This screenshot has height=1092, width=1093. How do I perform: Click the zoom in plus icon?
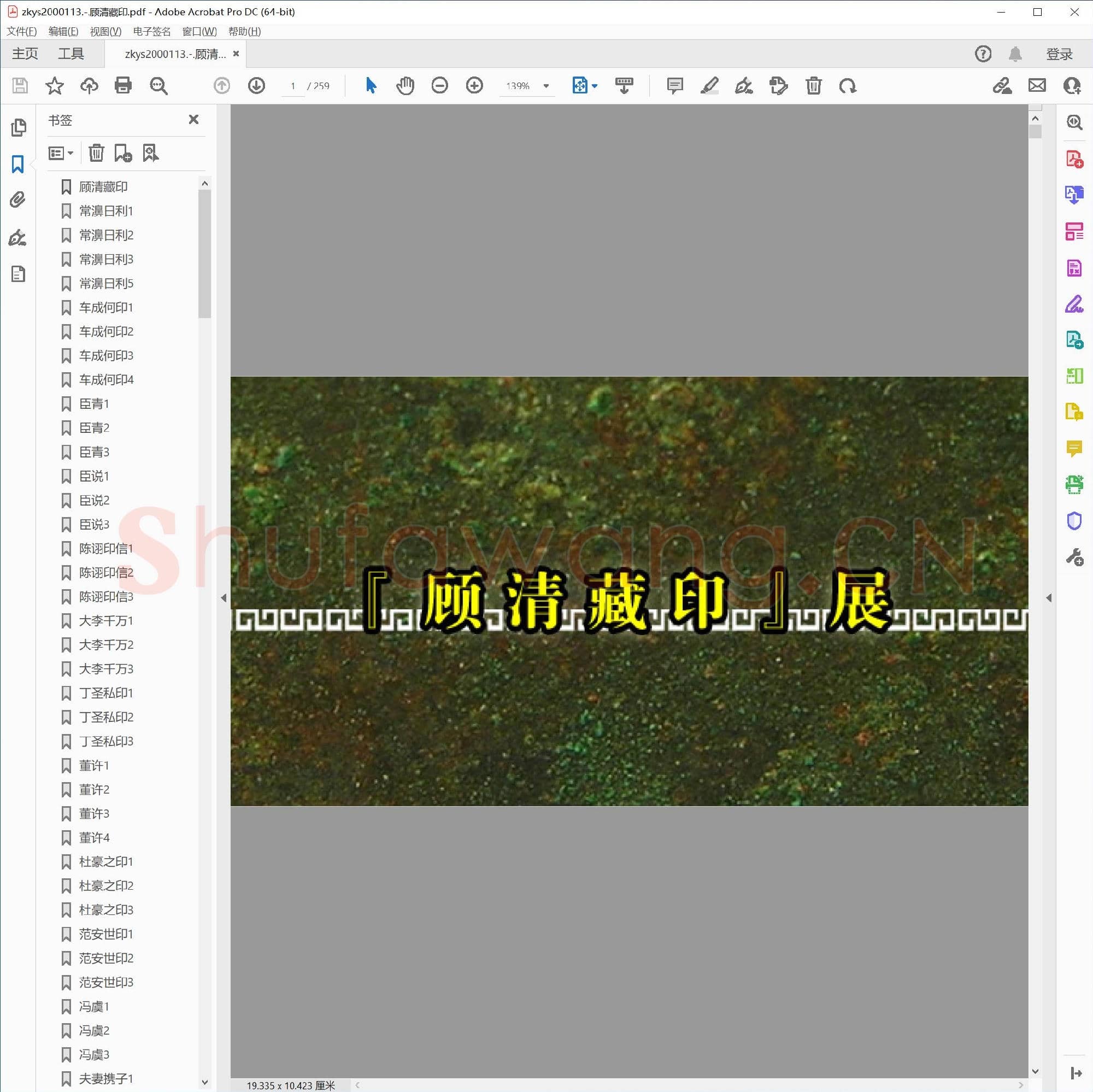(474, 86)
